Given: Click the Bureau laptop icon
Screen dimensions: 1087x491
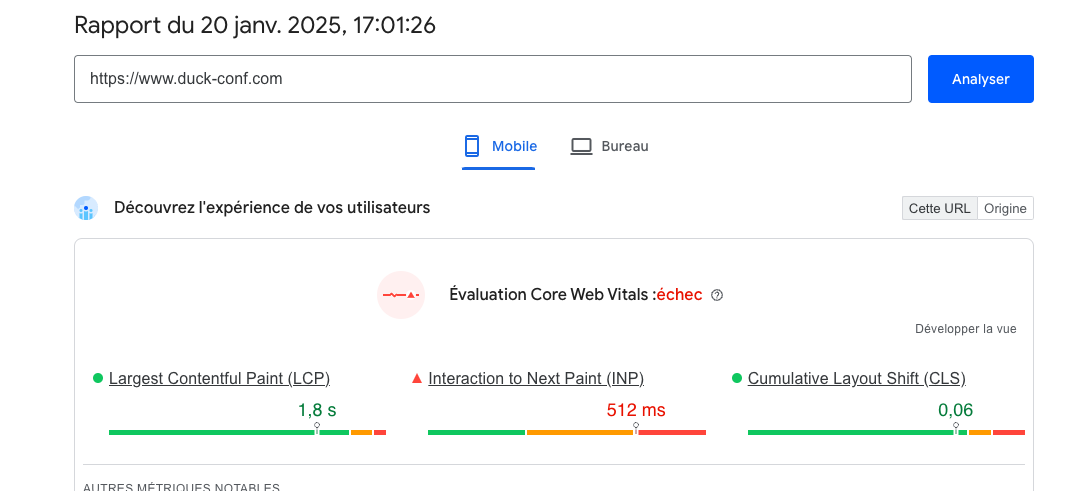Looking at the screenshot, I should coord(582,146).
